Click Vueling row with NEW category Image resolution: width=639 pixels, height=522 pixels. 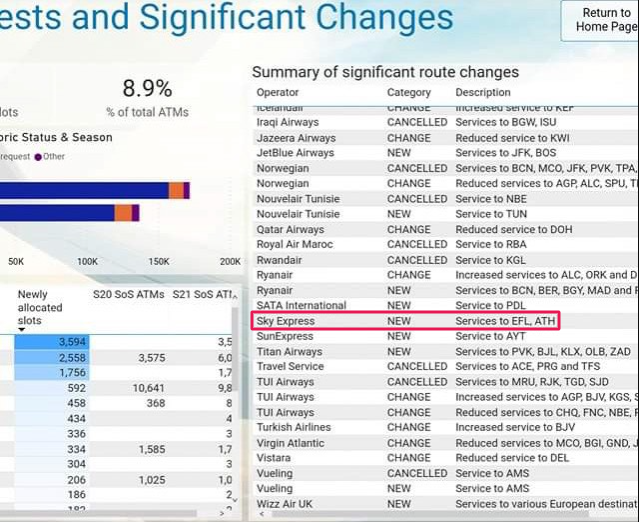click(446, 489)
